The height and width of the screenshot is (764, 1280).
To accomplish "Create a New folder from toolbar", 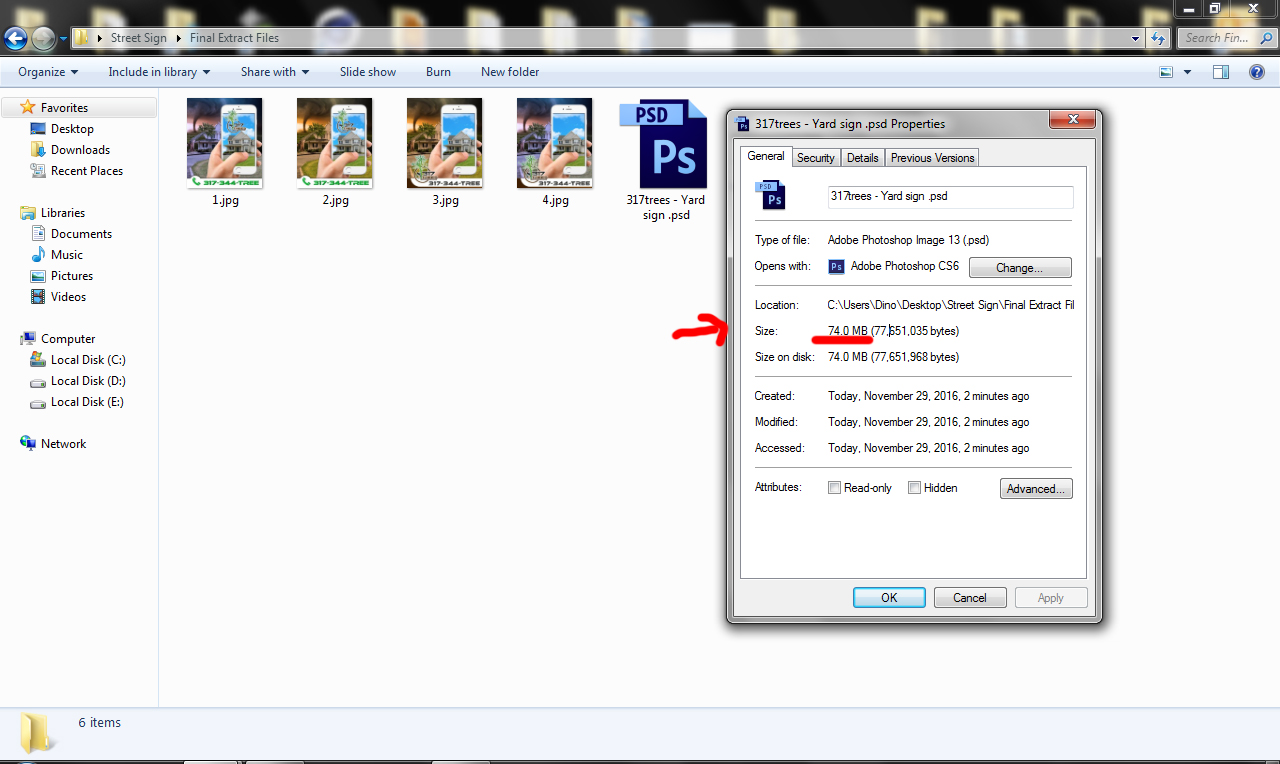I will tap(510, 72).
